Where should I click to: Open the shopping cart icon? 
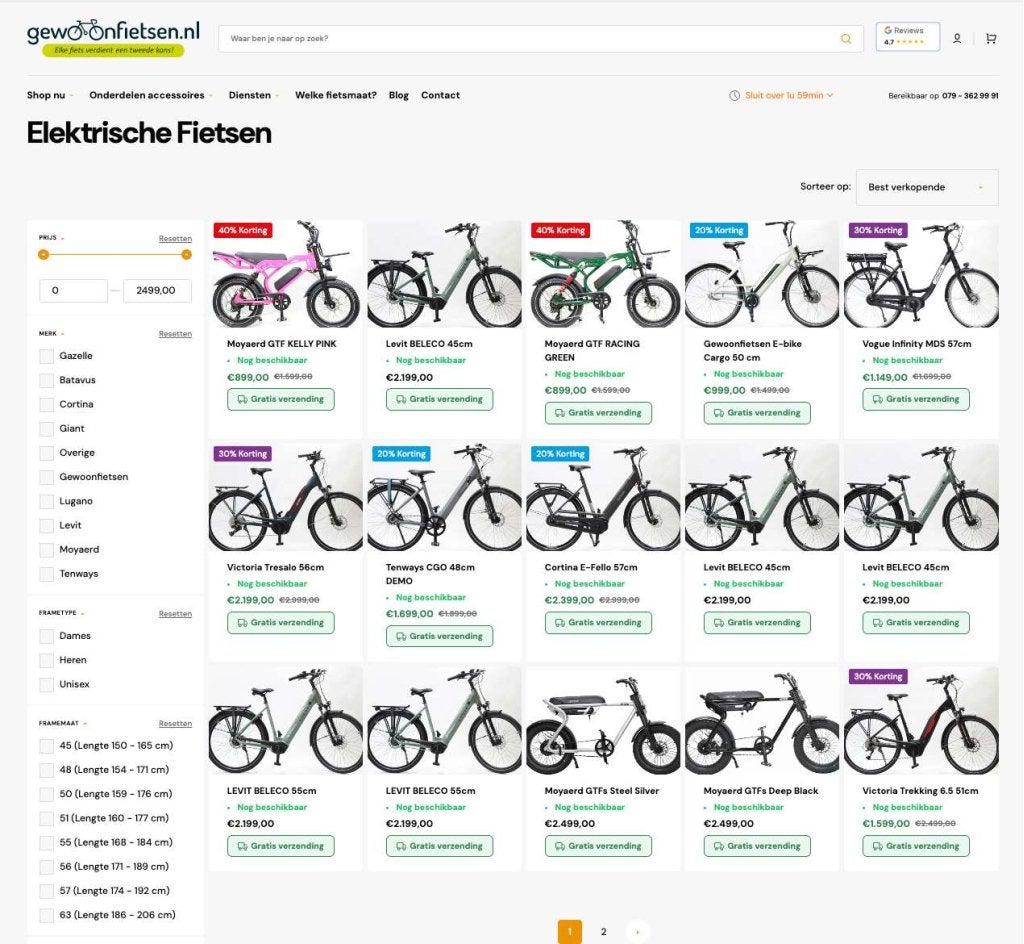pos(991,39)
